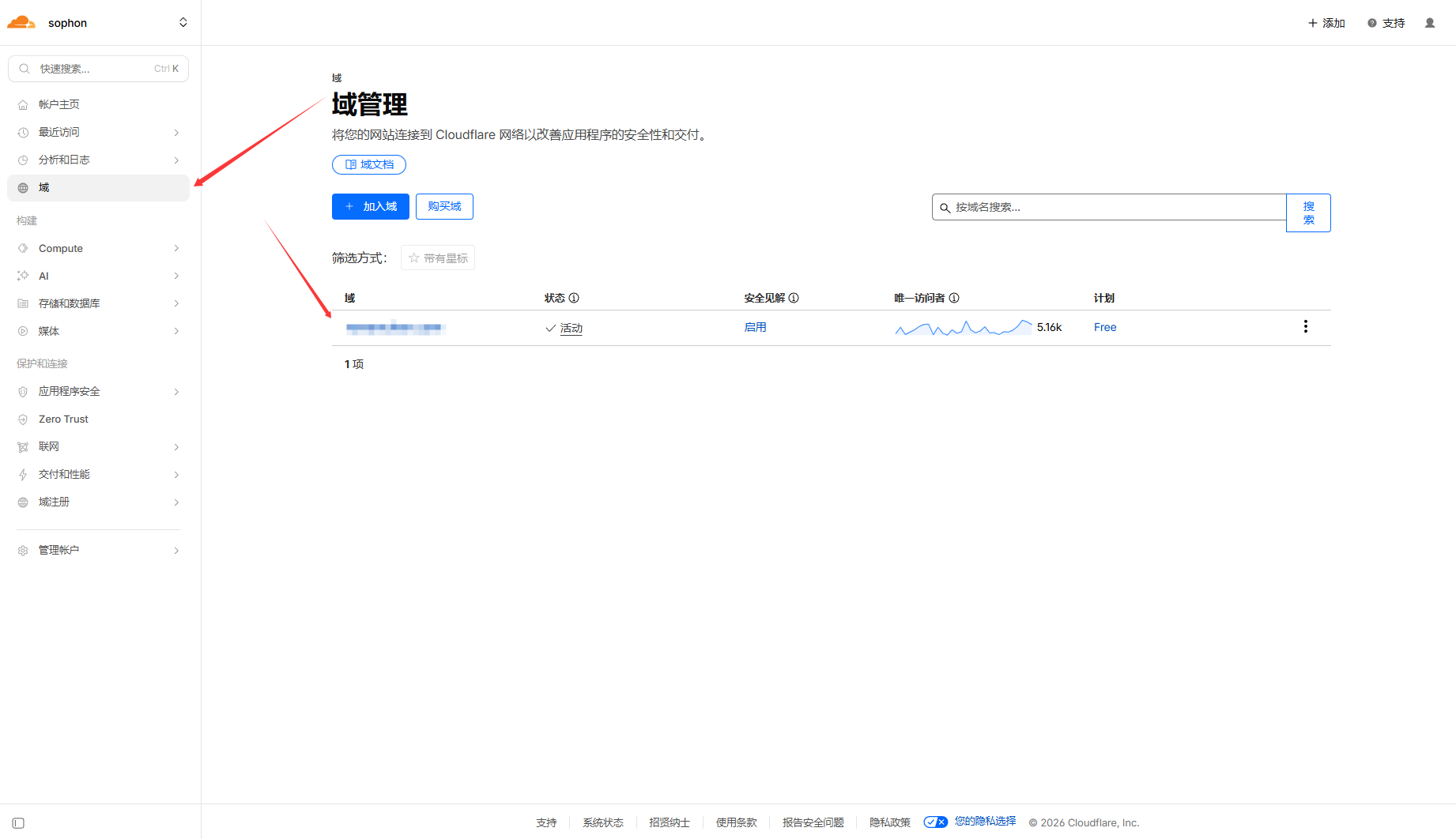Open Zero Trust in the sidebar
Screen dimensions: 1456x839
(63, 419)
